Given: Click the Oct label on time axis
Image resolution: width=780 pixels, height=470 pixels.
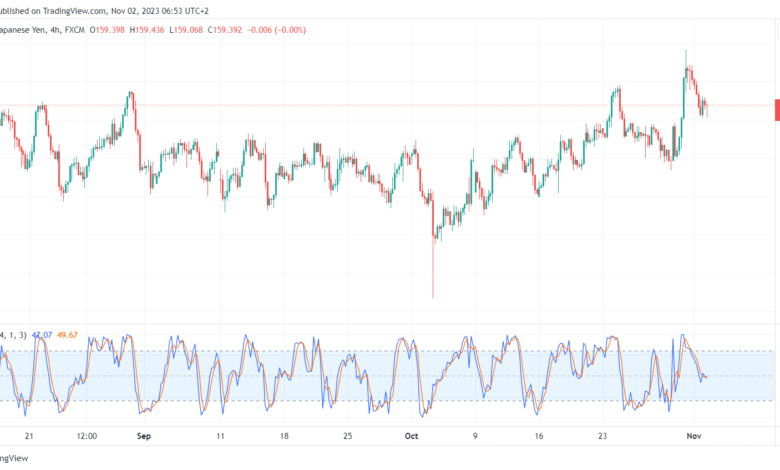Looking at the screenshot, I should pyautogui.click(x=411, y=436).
